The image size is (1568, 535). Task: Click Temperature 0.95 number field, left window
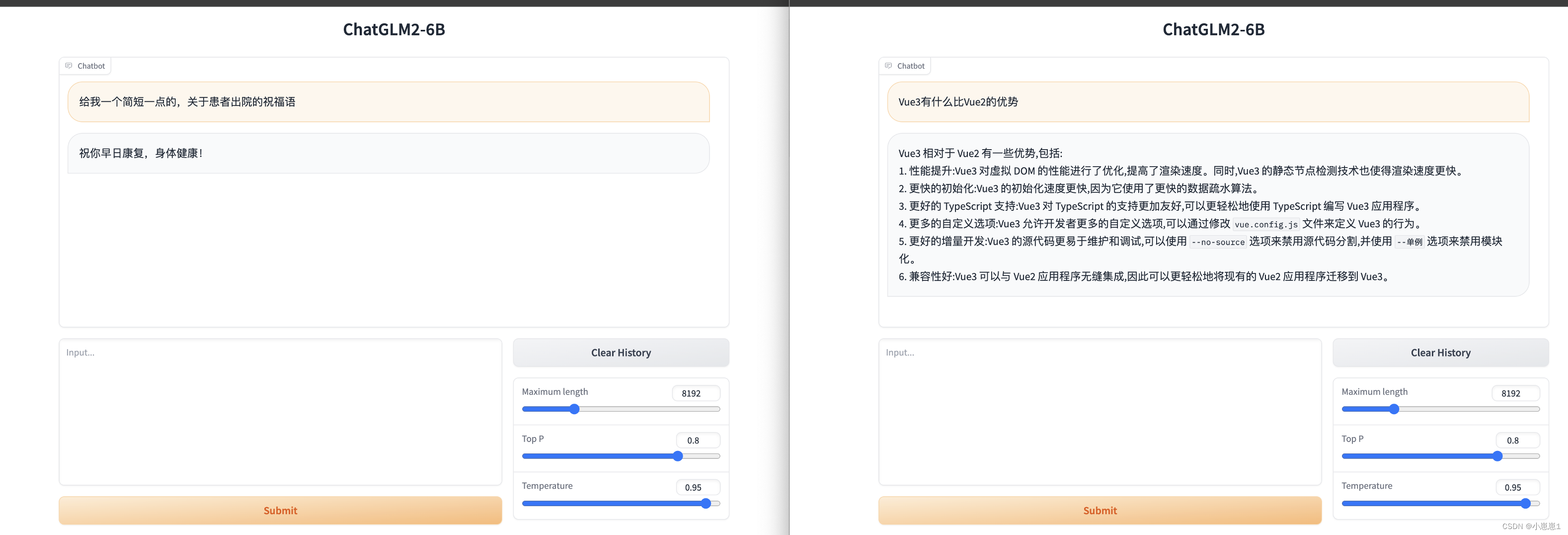[698, 487]
